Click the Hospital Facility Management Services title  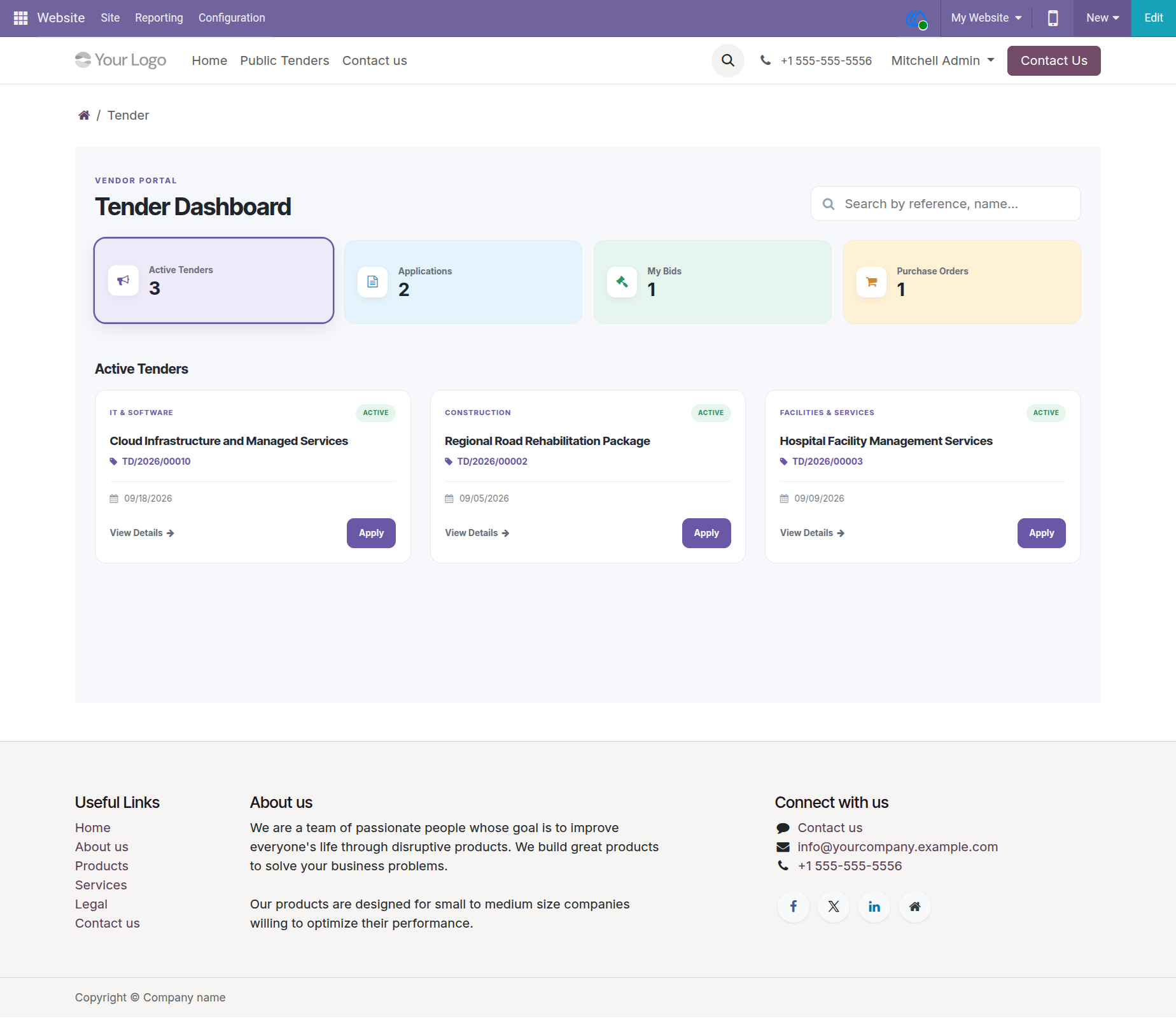click(886, 441)
